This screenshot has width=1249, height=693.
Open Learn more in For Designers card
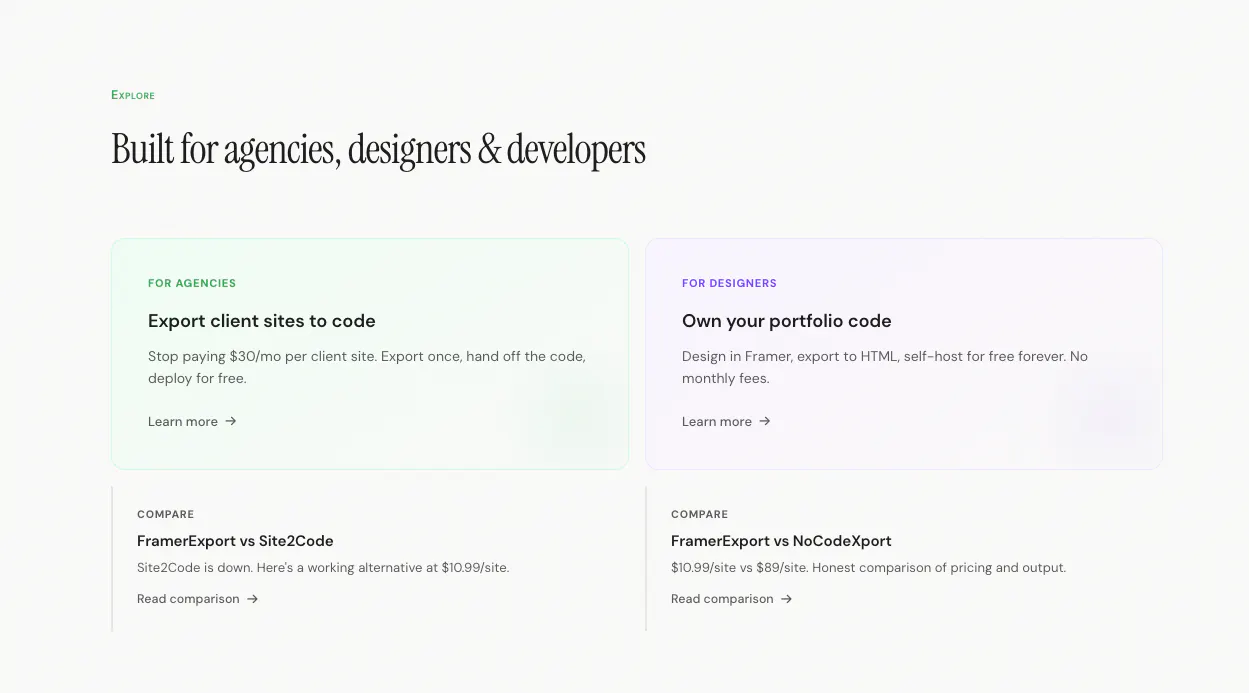click(726, 421)
